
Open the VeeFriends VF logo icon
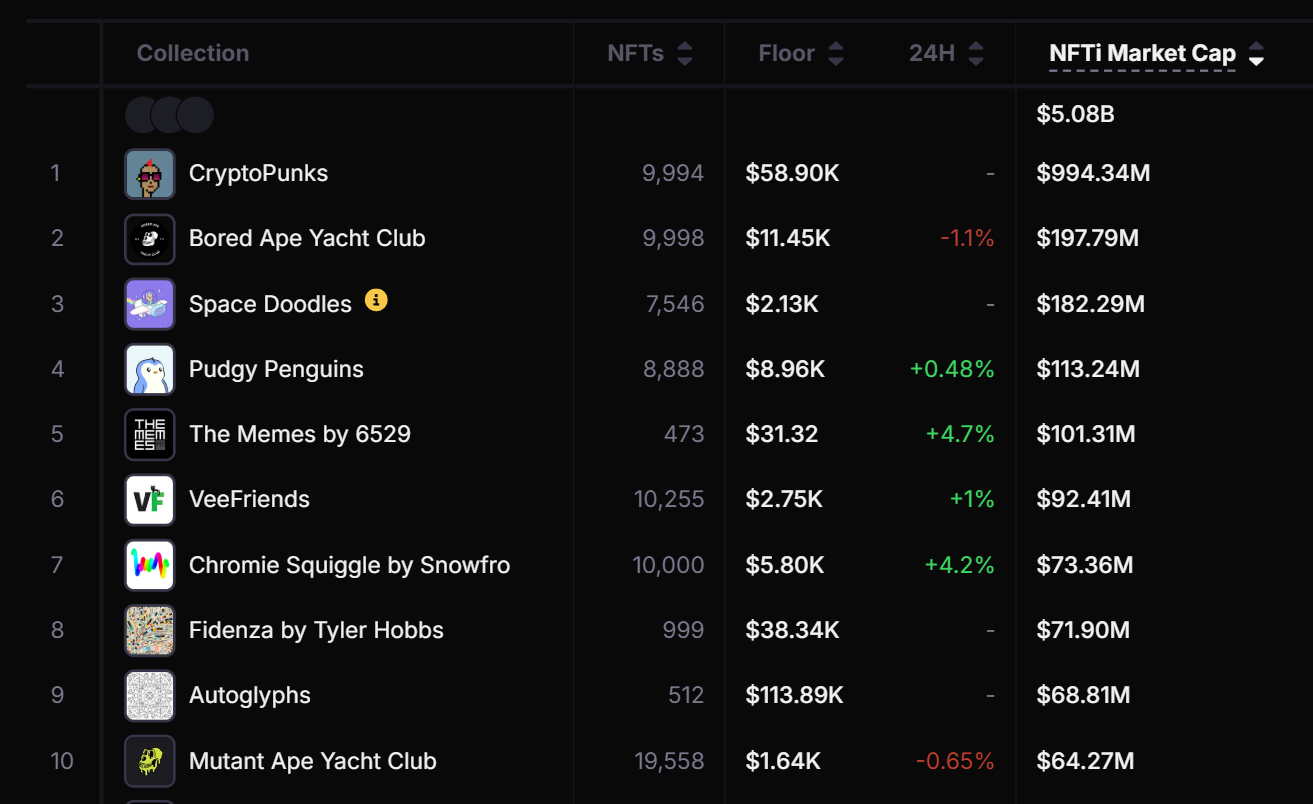[x=150, y=500]
